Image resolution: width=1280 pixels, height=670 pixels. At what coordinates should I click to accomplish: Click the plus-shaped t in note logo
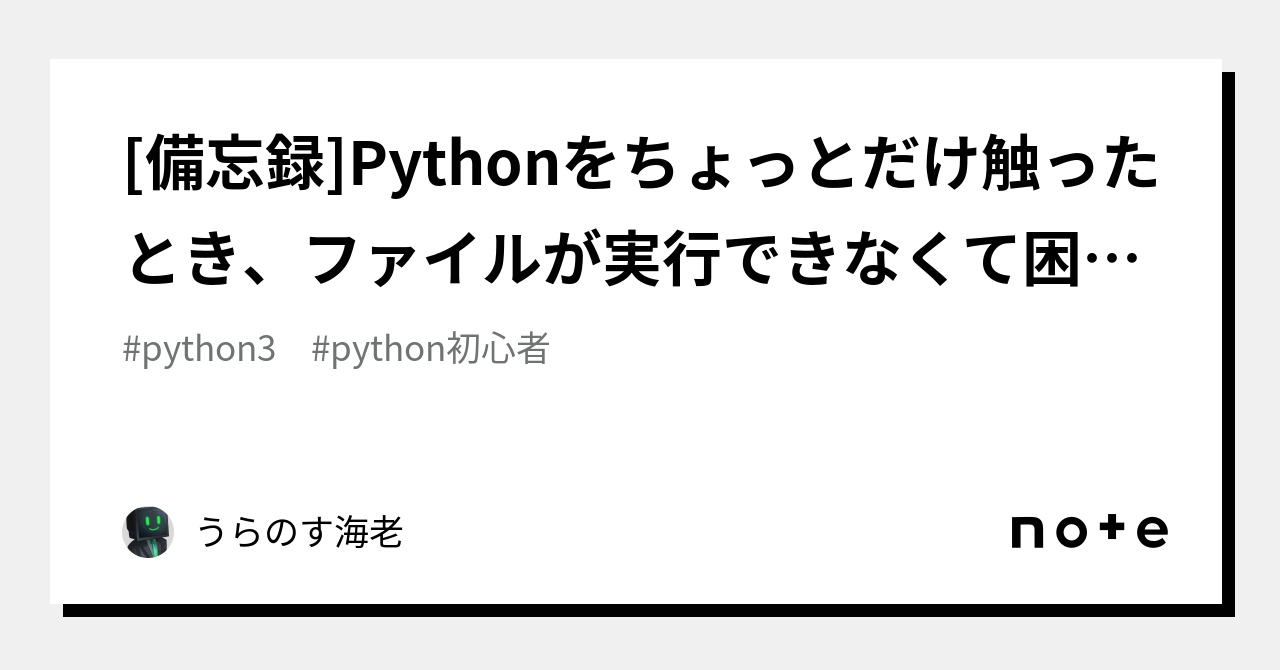(x=1112, y=531)
